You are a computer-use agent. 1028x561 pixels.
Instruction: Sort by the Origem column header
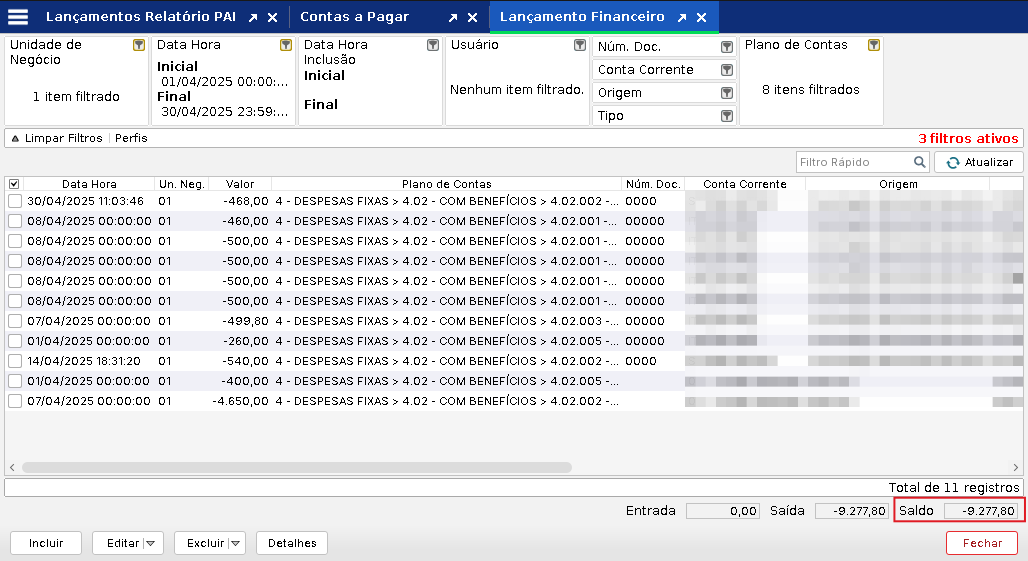point(898,184)
